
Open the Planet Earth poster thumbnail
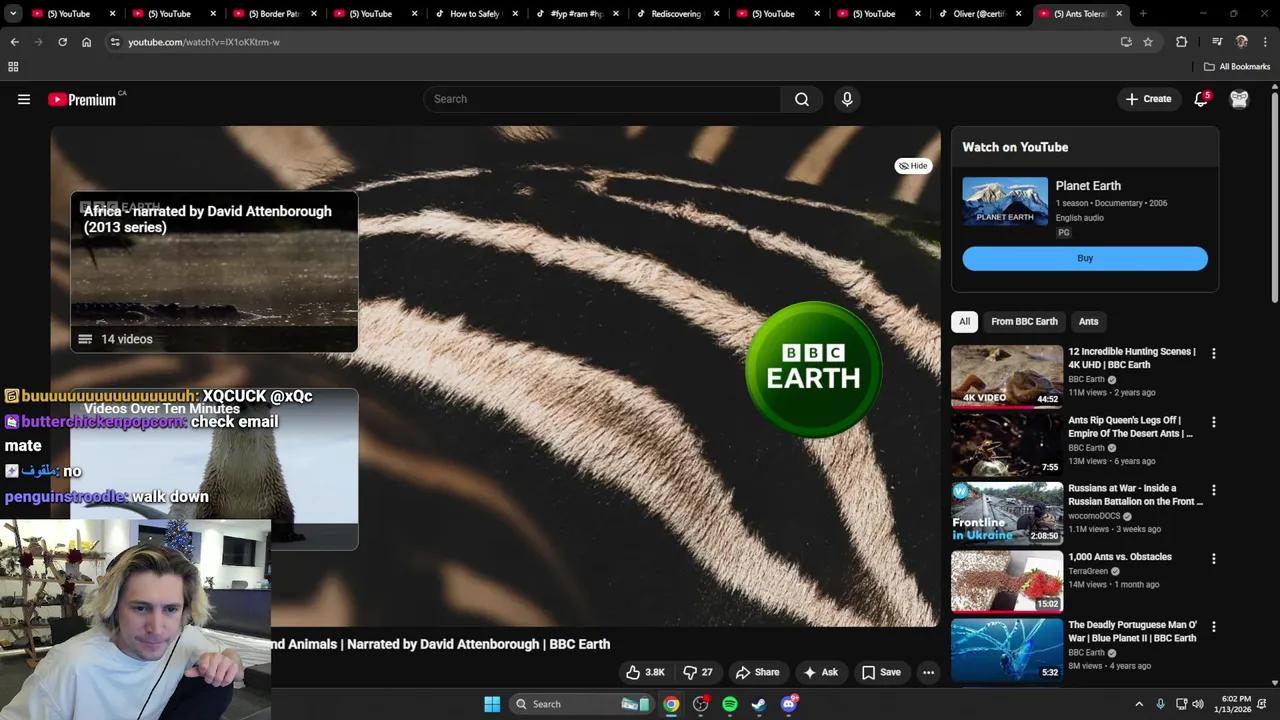[x=1005, y=201]
